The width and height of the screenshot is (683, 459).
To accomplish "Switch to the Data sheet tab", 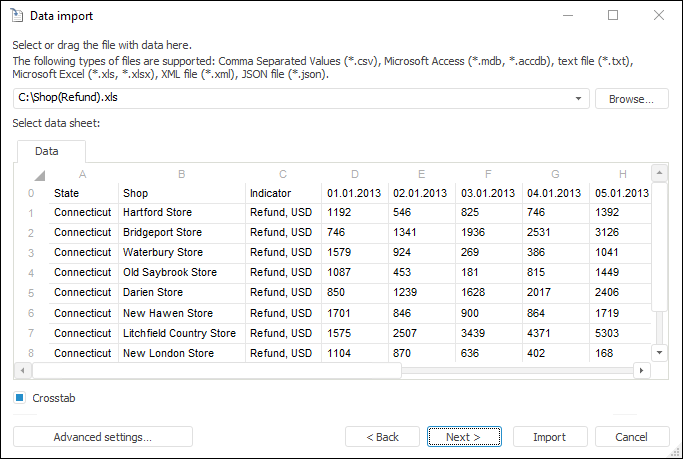I will [x=47, y=151].
